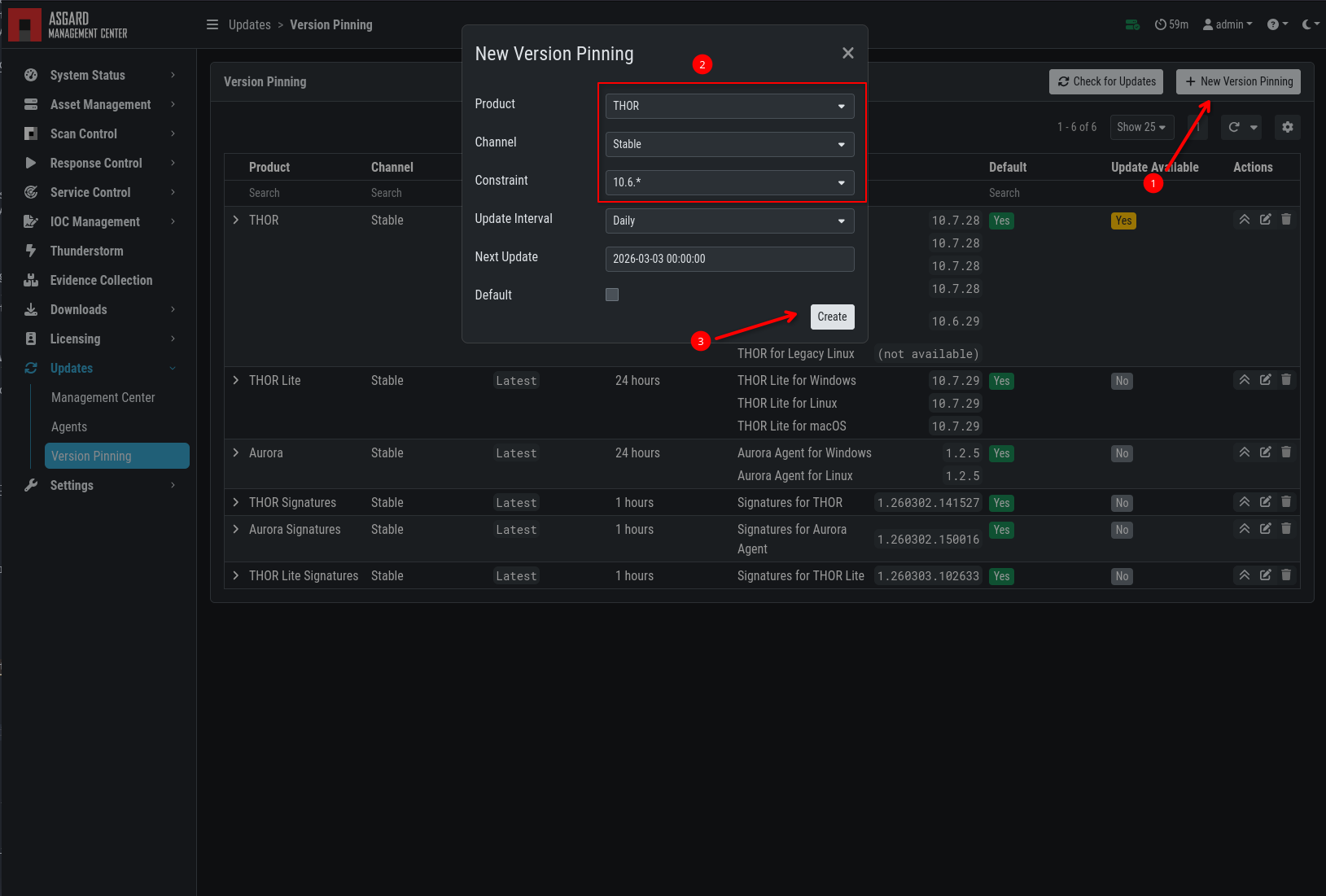Click the Create button in dialog
The height and width of the screenshot is (896, 1326).
(832, 317)
